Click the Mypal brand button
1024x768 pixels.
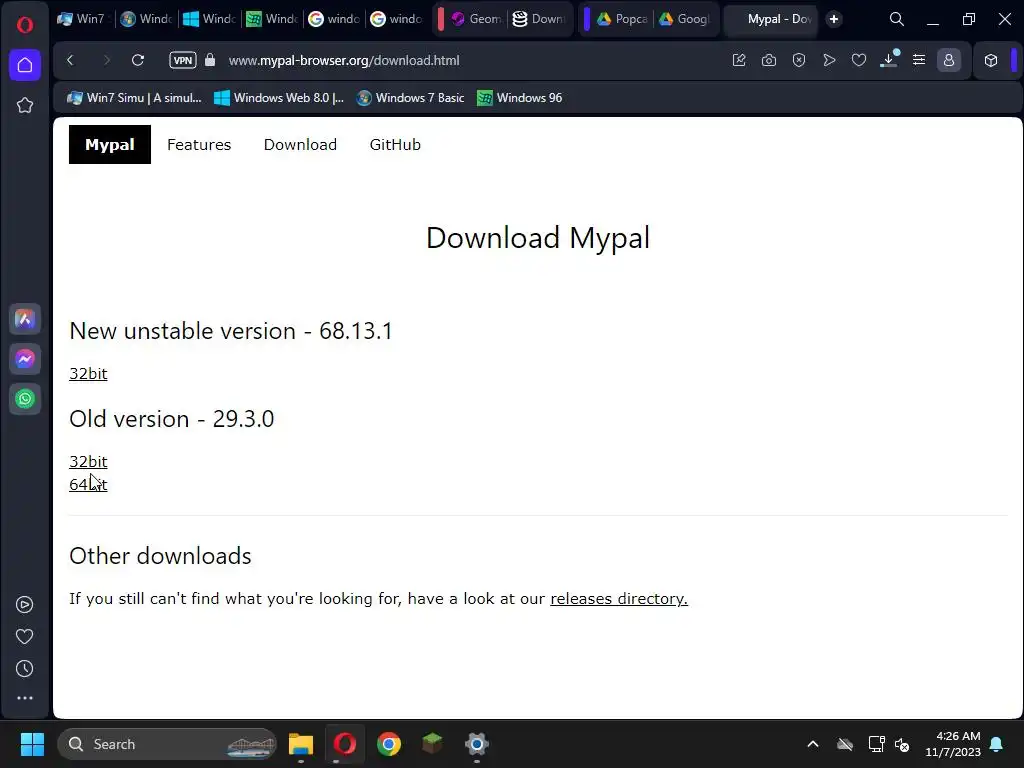coord(110,144)
